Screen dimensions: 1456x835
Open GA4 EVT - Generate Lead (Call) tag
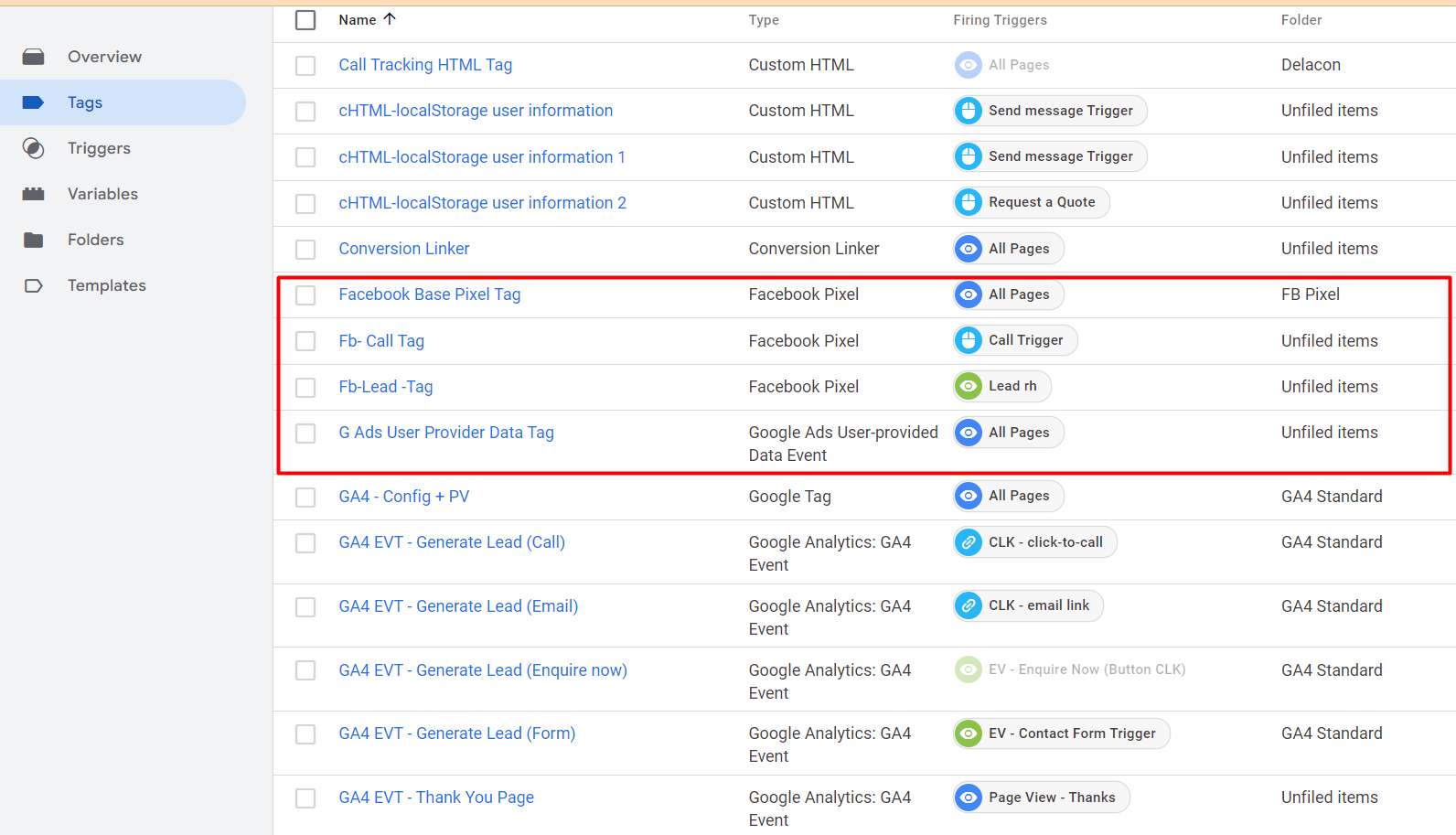[452, 542]
